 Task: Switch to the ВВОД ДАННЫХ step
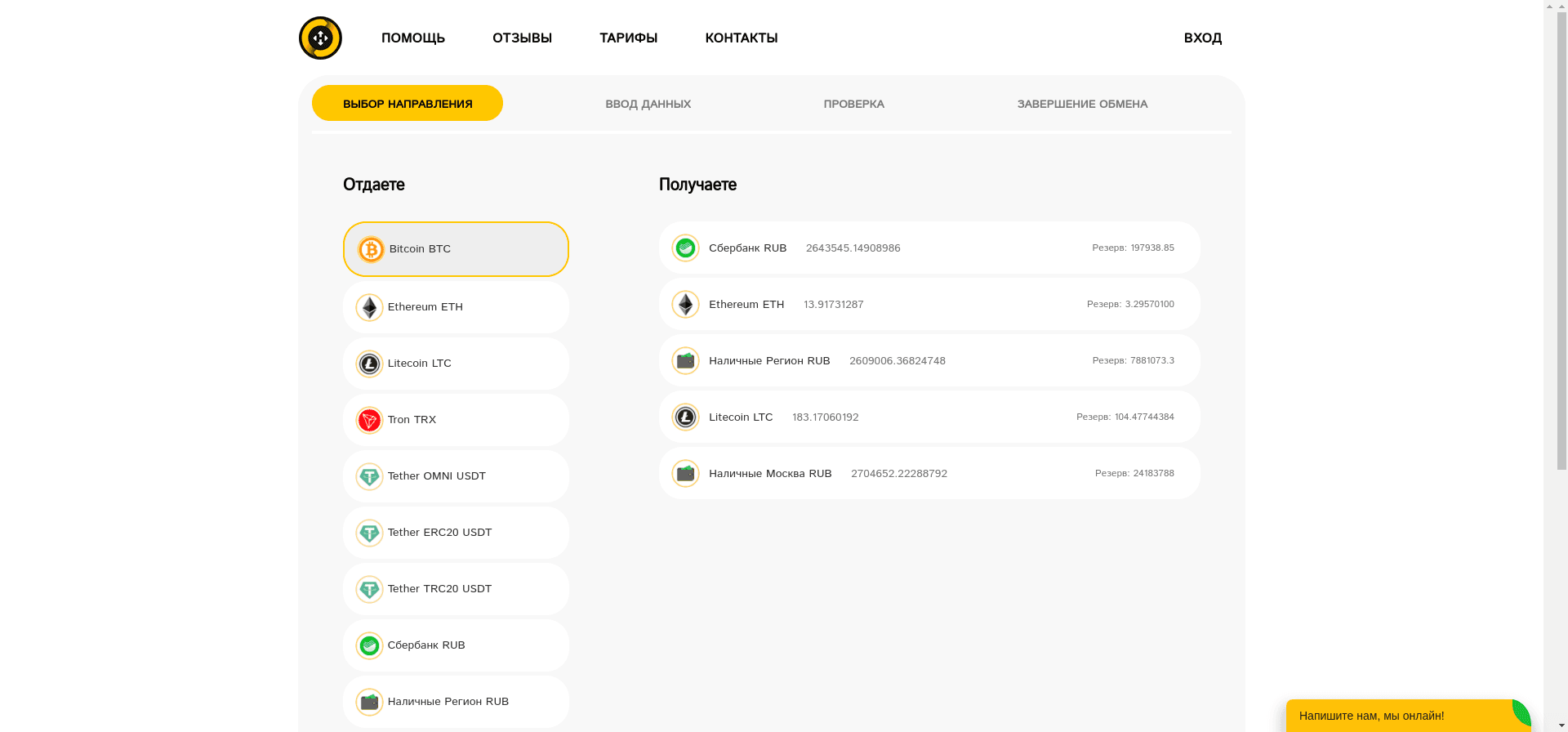coord(648,104)
